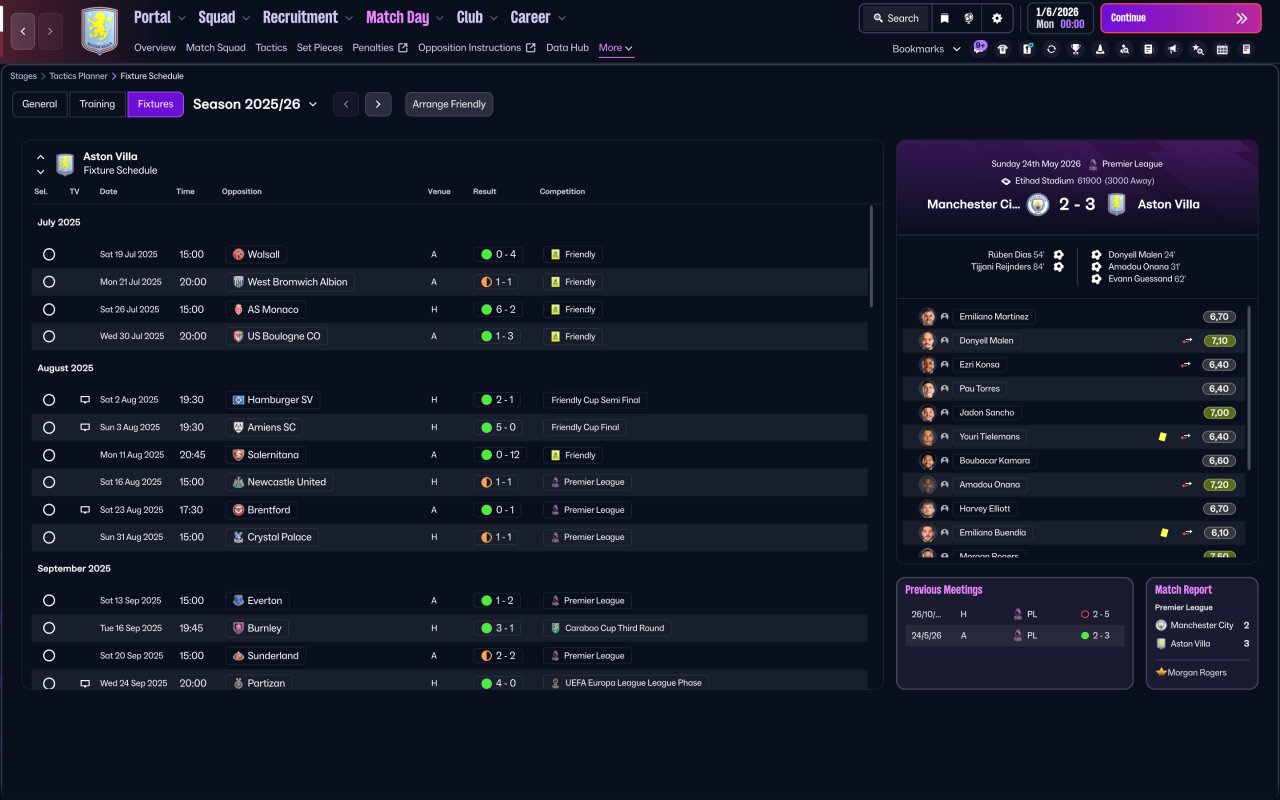This screenshot has height=800, width=1280.
Task: Select the radio button for the Everton fixture
Action: 49,601
